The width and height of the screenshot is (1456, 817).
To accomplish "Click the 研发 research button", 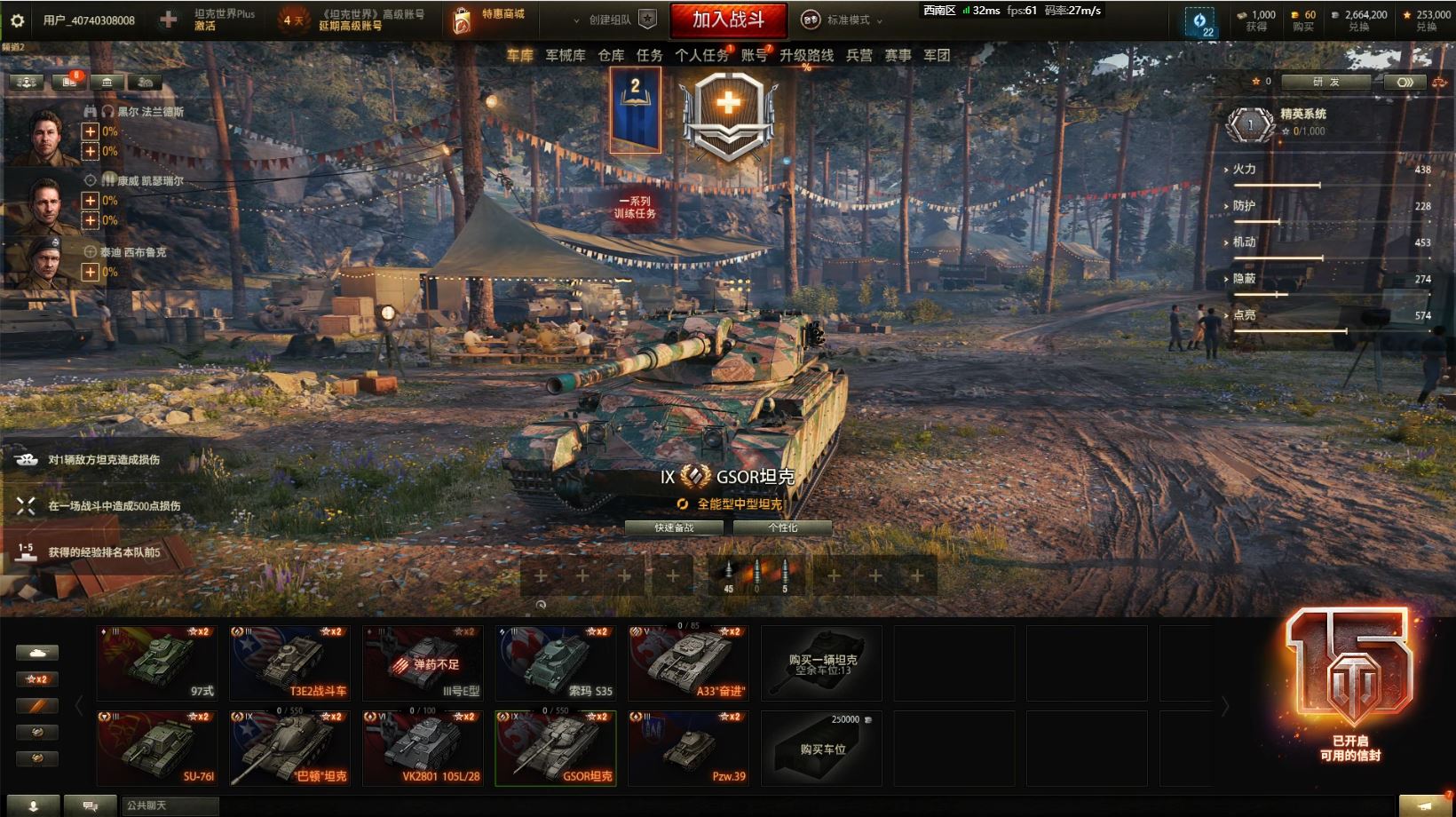I will point(1326,82).
